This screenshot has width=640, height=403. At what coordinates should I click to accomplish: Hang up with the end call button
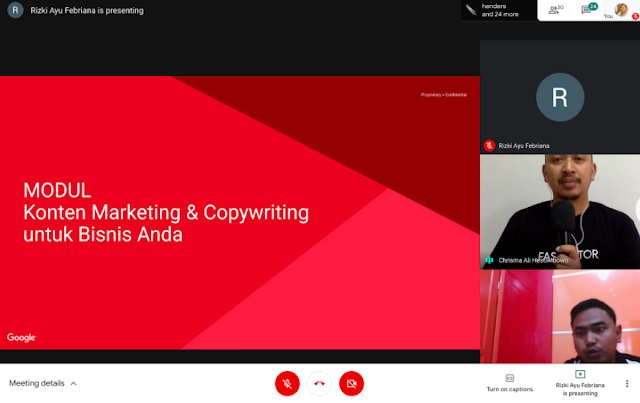tap(319, 383)
